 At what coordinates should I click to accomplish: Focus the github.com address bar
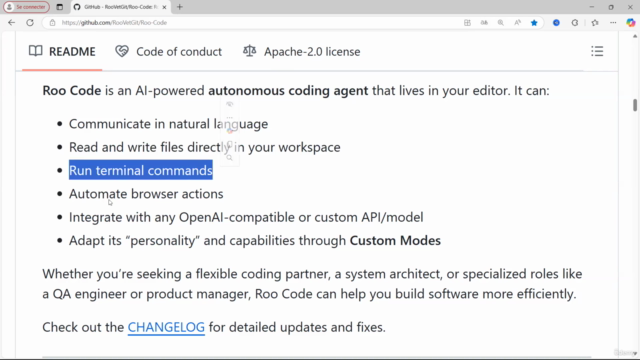tap(253, 23)
